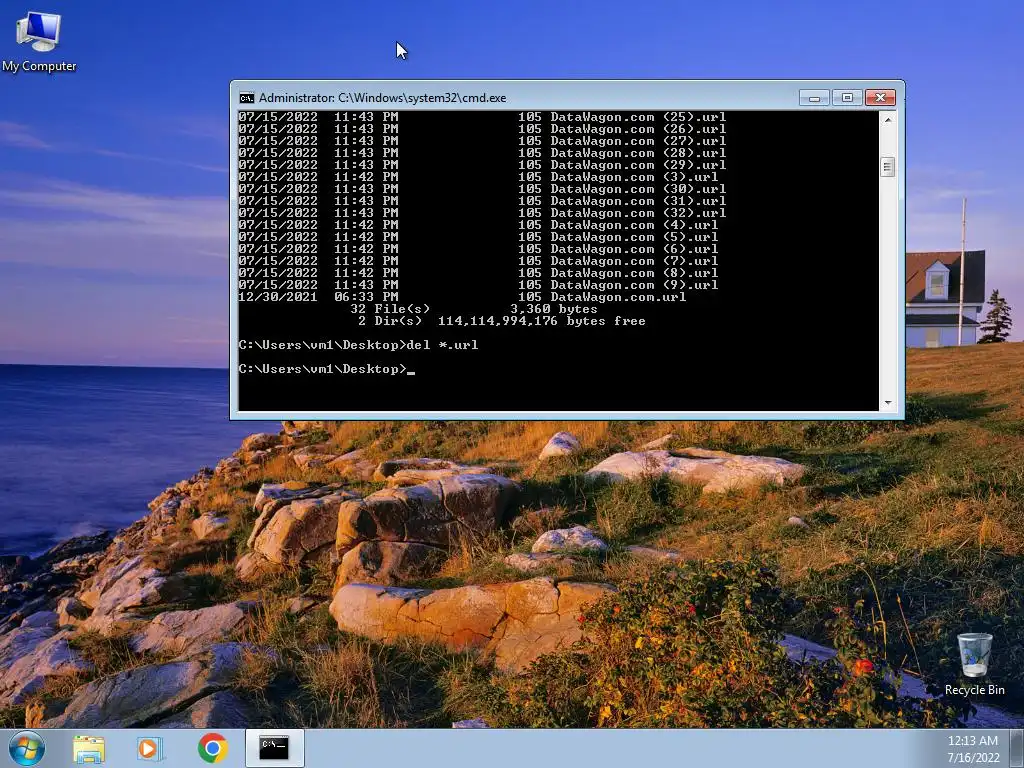Image resolution: width=1024 pixels, height=768 pixels.
Task: Close the Administrator cmd.exe window
Action: 880,98
